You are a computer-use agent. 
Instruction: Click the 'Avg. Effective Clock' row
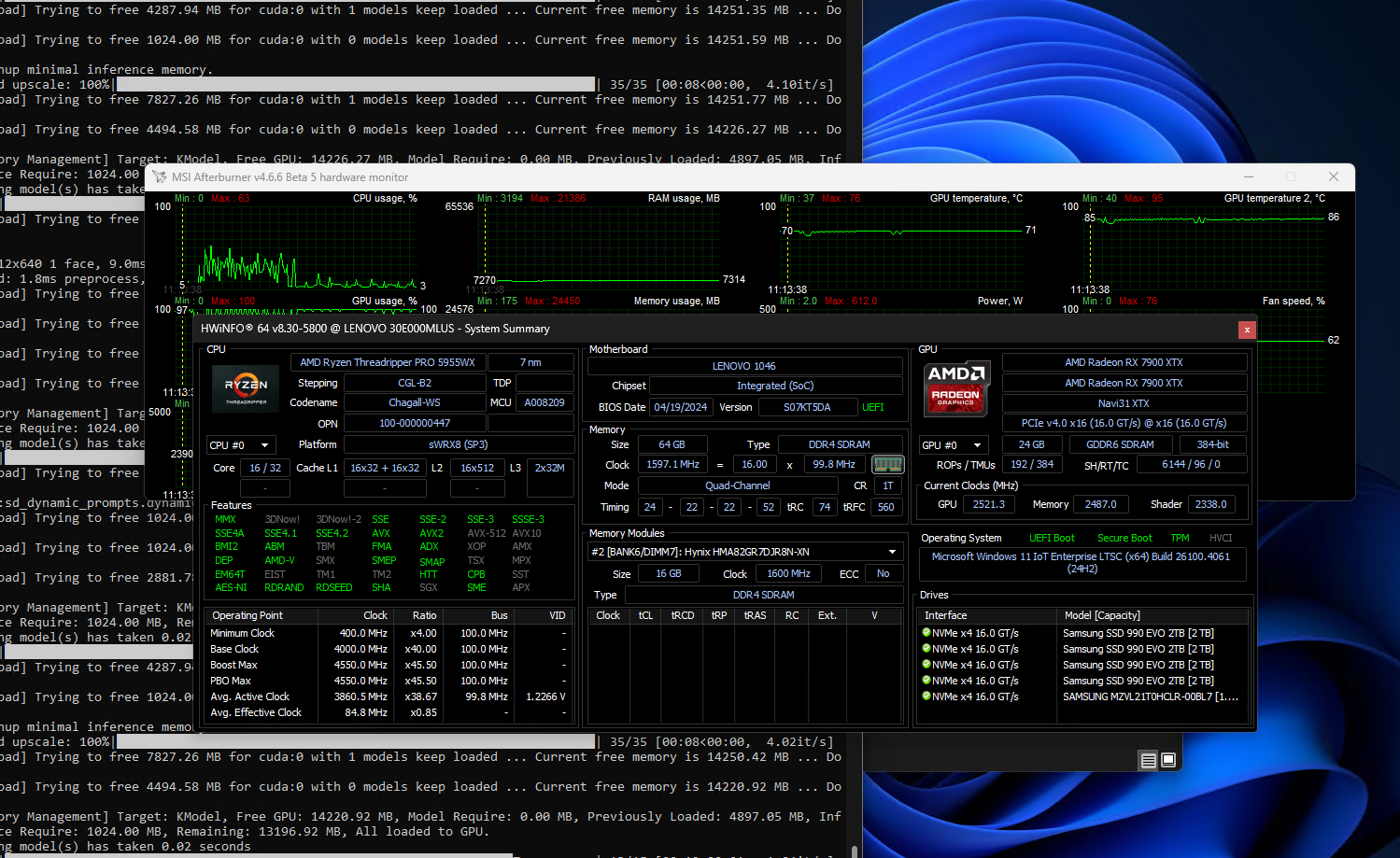click(389, 712)
